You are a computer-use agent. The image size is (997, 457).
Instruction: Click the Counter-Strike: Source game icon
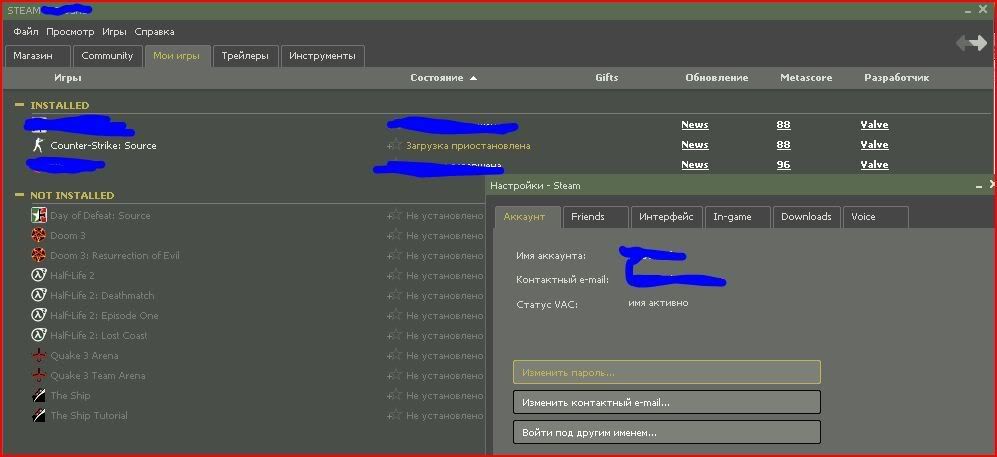39,146
